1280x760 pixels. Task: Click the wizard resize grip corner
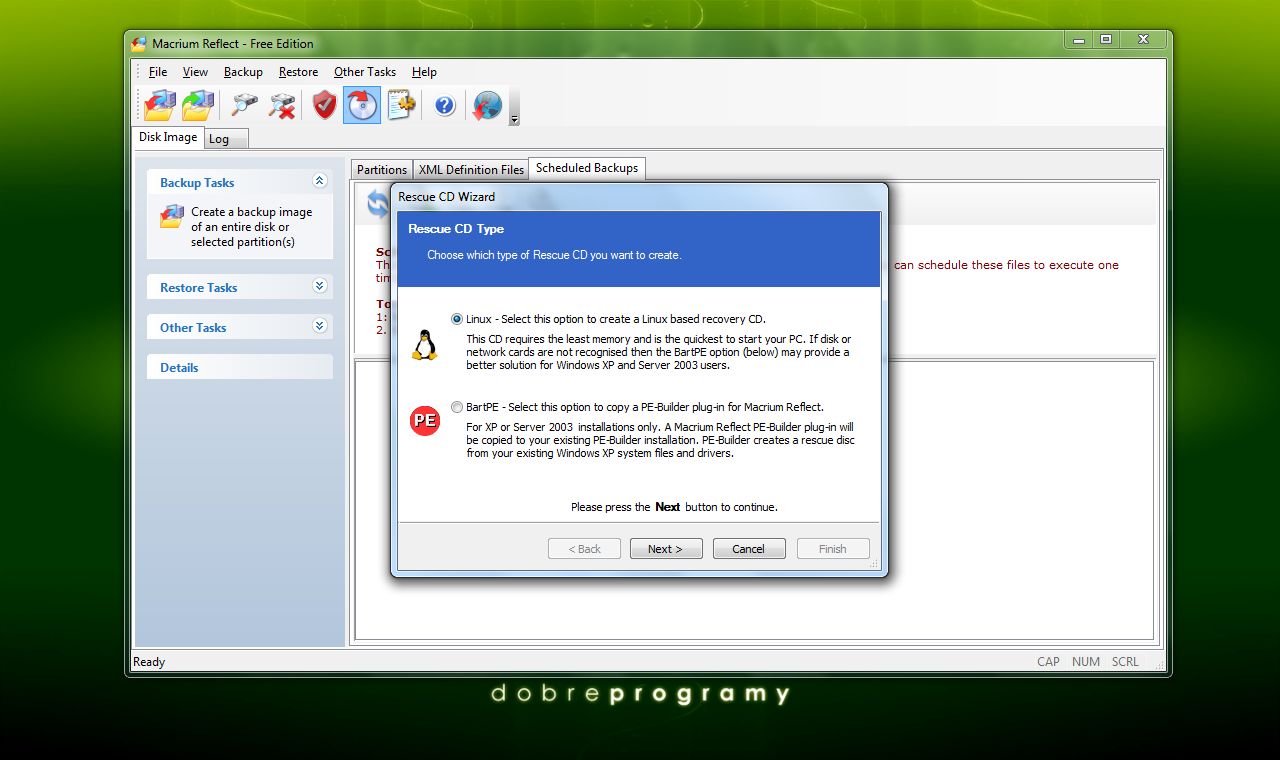[x=874, y=566]
